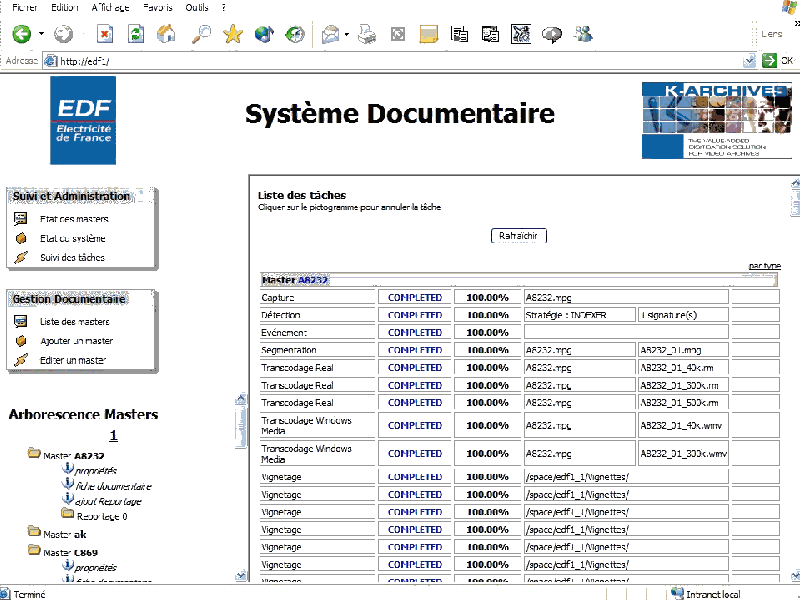Open the address bar dropdown arrow

[x=750, y=61]
